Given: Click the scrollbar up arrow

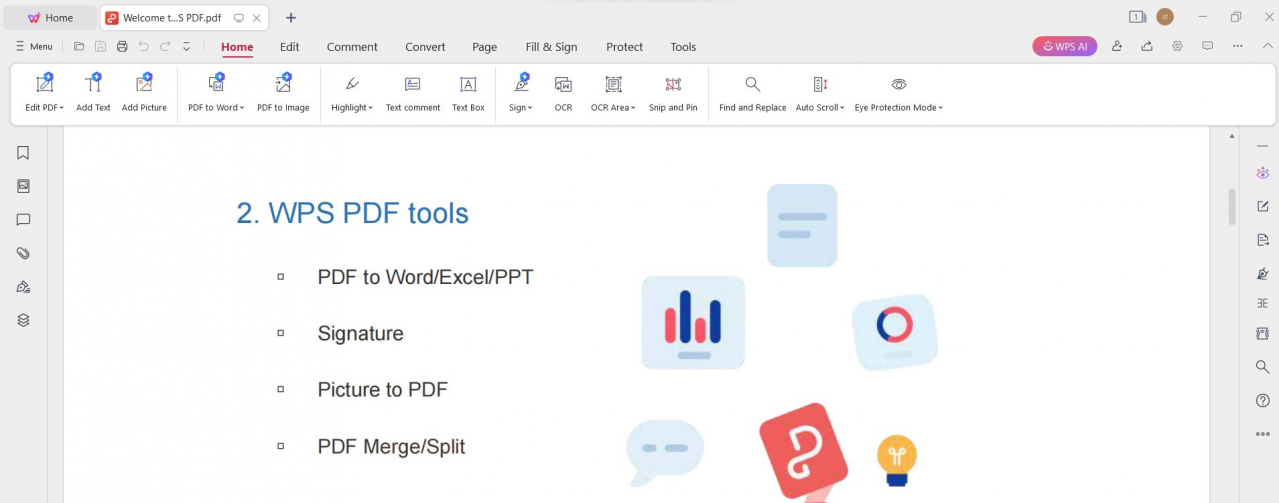Looking at the screenshot, I should pos(1232,135).
